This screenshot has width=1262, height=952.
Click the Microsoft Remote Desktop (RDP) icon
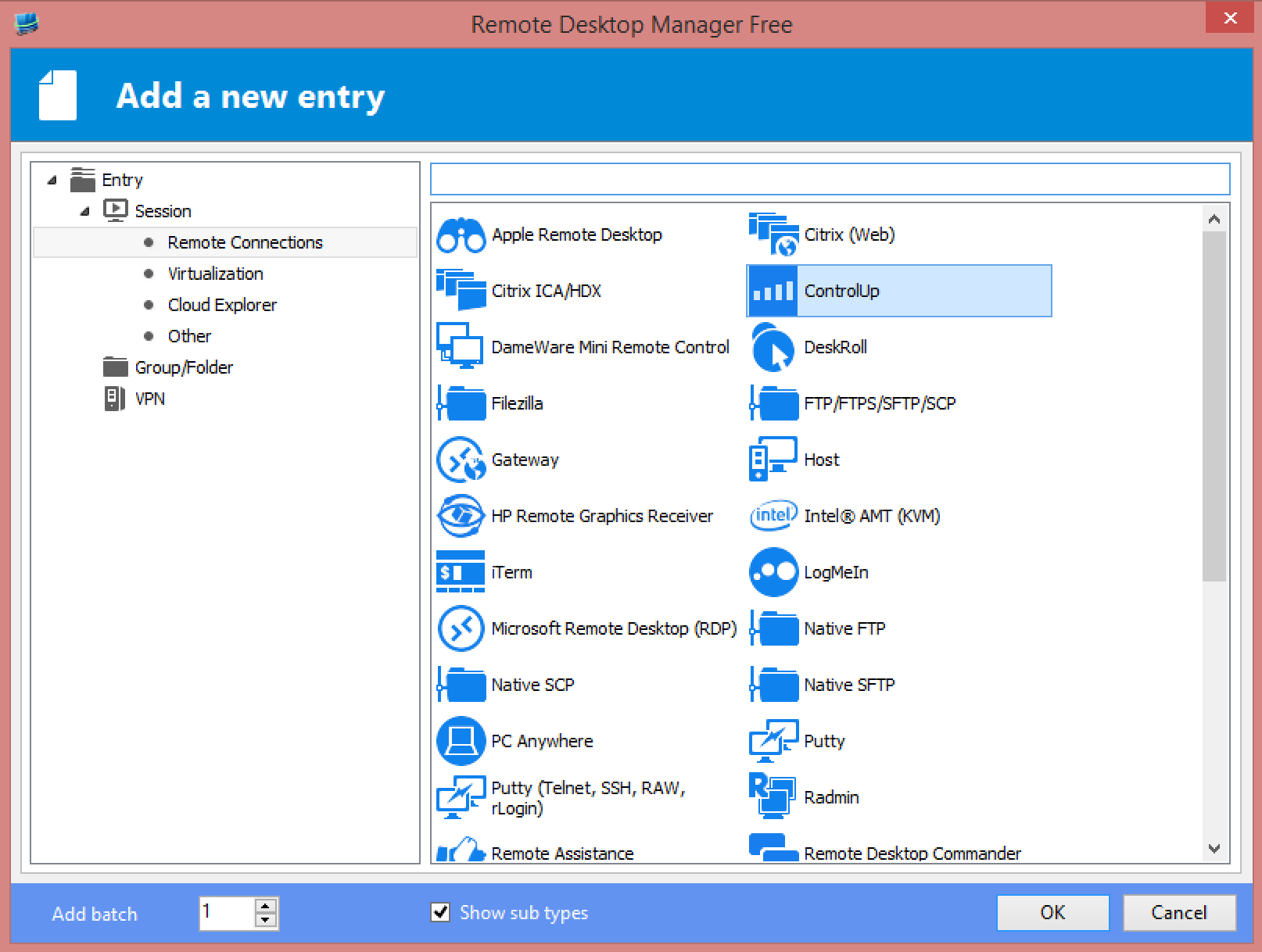pyautogui.click(x=461, y=628)
